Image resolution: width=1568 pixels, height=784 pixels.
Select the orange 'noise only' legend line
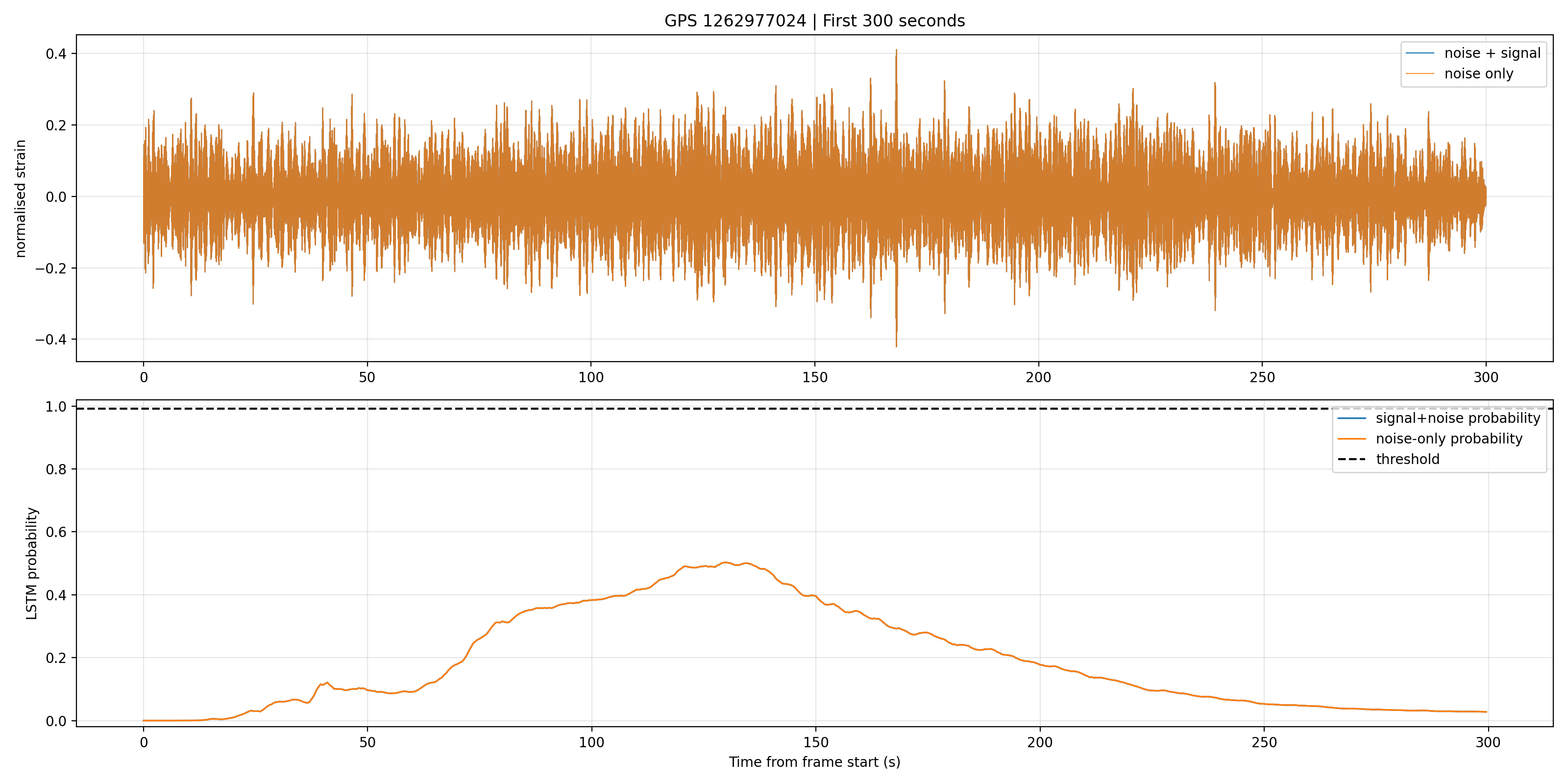point(1420,74)
